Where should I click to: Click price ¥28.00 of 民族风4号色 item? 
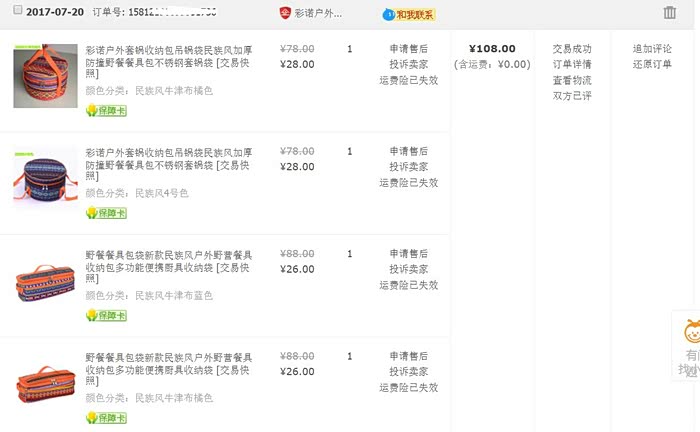coord(297,167)
